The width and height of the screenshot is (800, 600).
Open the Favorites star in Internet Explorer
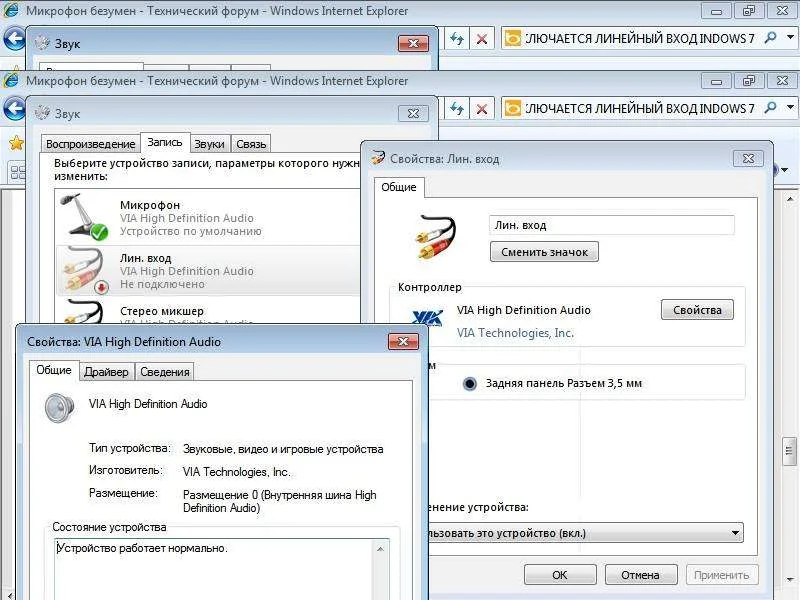16,143
